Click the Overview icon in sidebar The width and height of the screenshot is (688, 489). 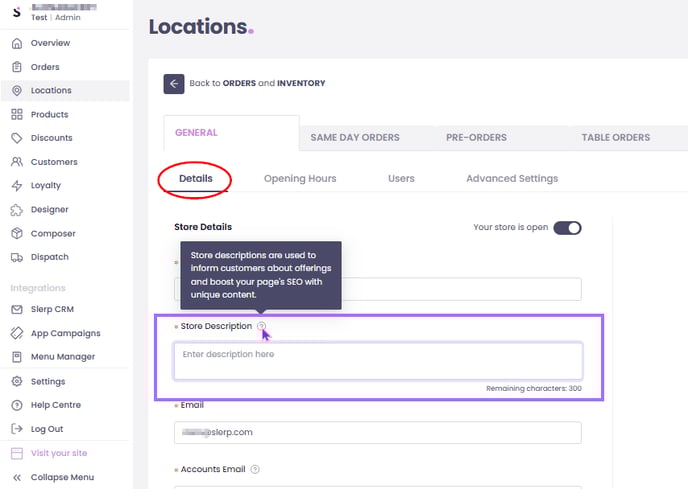[x=16, y=43]
